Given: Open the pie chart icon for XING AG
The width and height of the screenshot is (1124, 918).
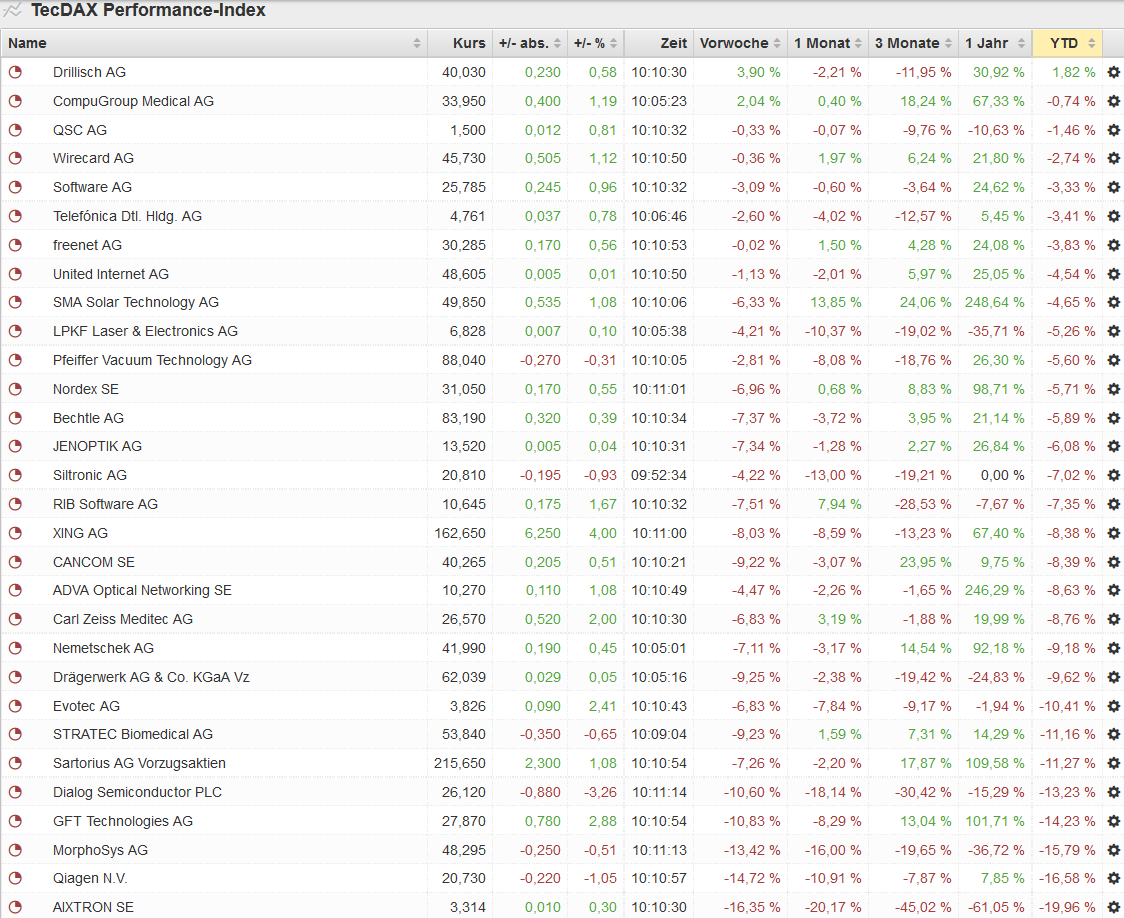Looking at the screenshot, I should pos(15,533).
